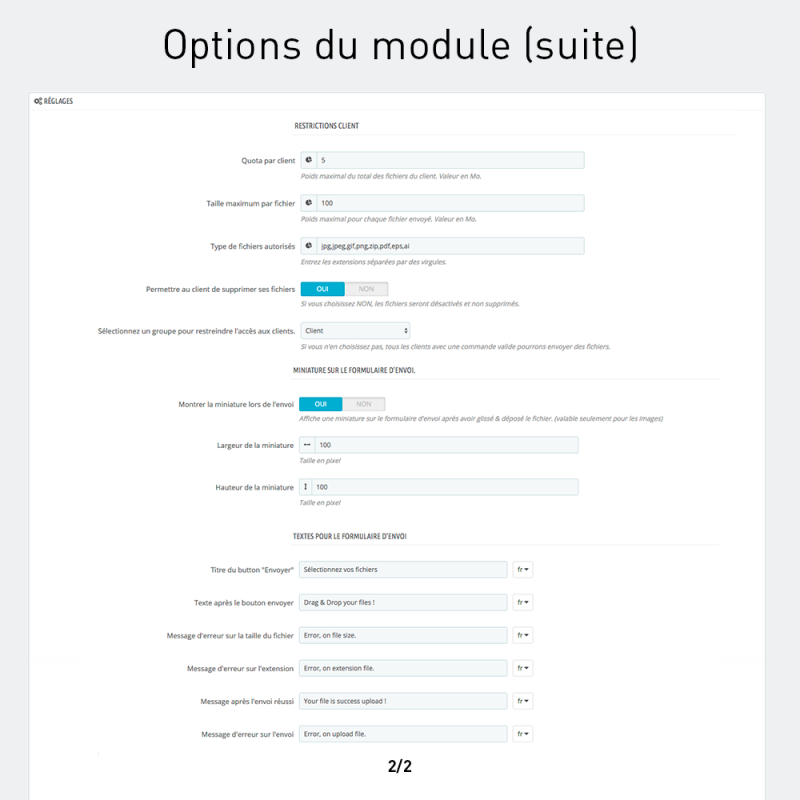Enable OUI for client file deletion

(x=321, y=288)
